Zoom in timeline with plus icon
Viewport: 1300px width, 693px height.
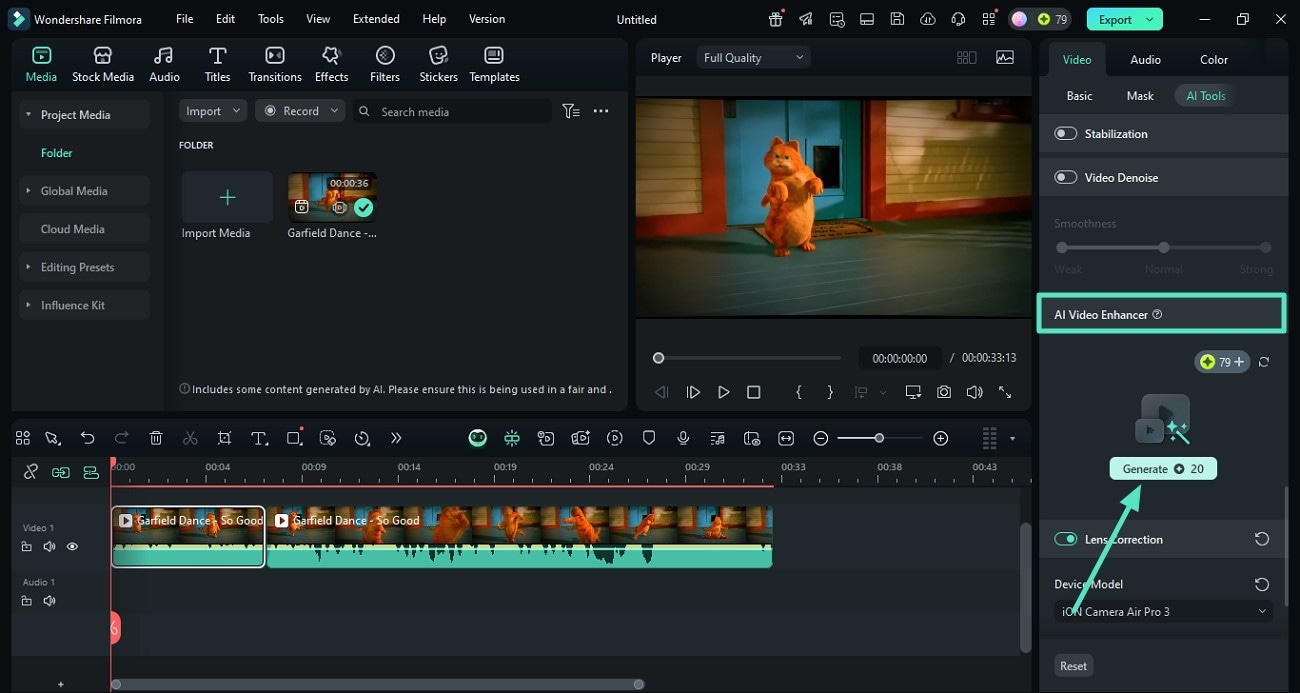[940, 438]
